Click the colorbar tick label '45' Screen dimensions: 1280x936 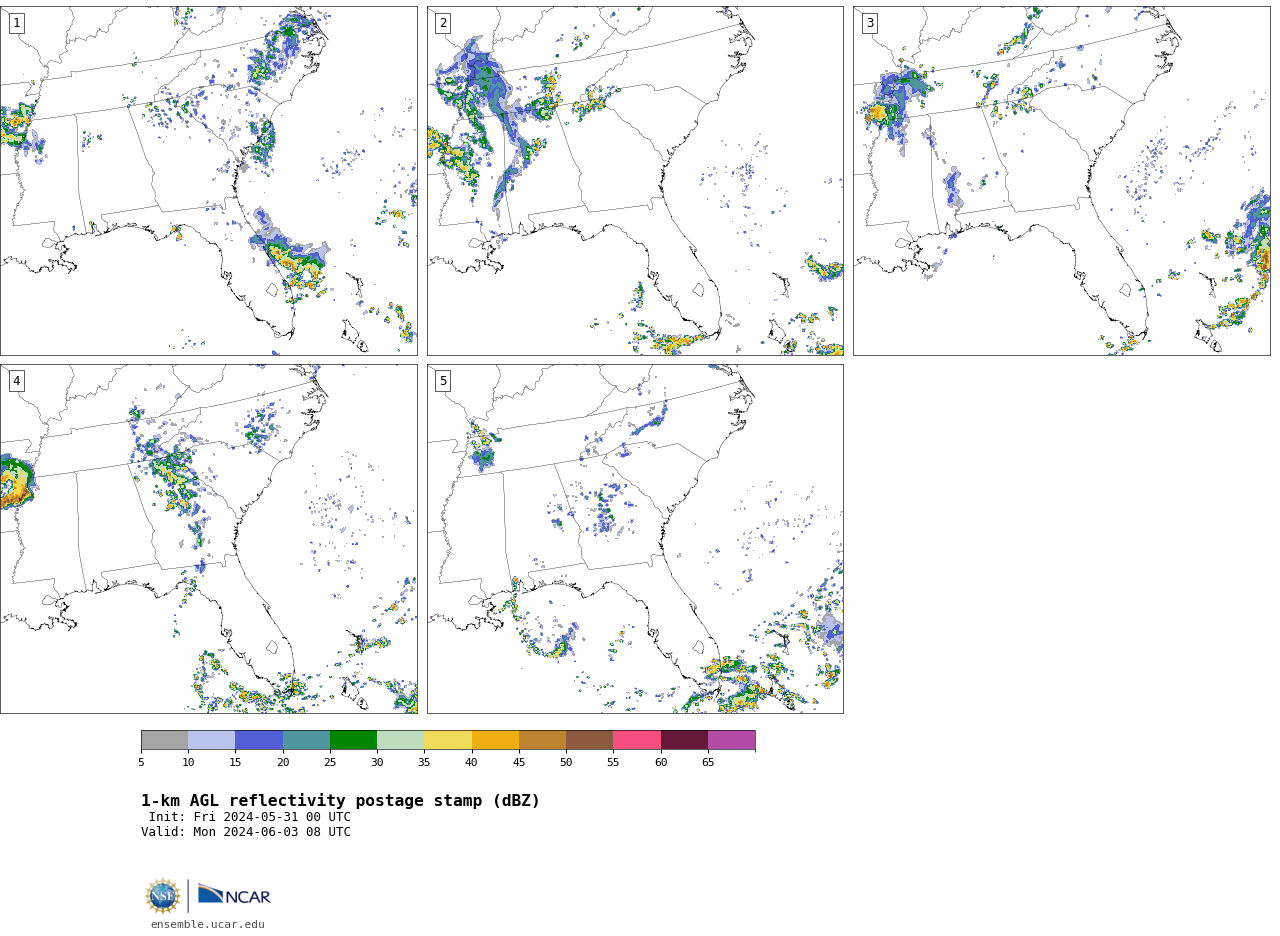coord(519,763)
